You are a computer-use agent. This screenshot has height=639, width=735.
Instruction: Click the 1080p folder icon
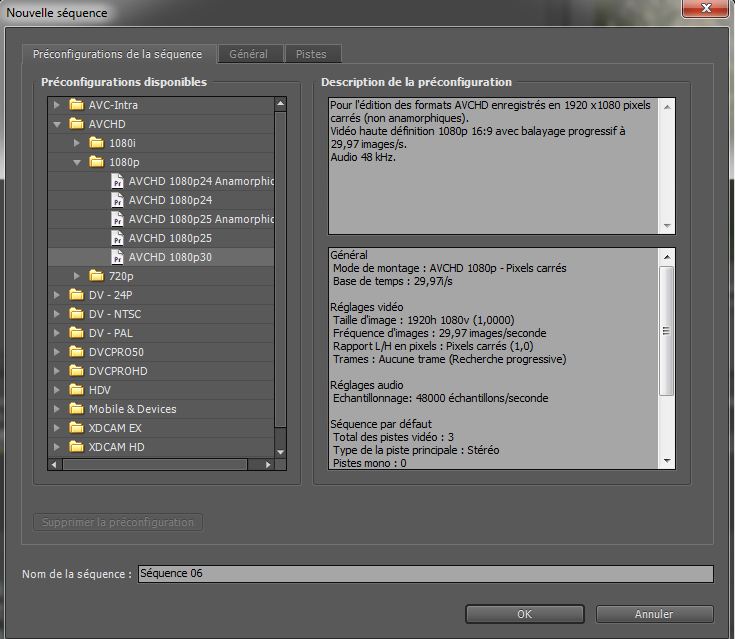coord(96,162)
